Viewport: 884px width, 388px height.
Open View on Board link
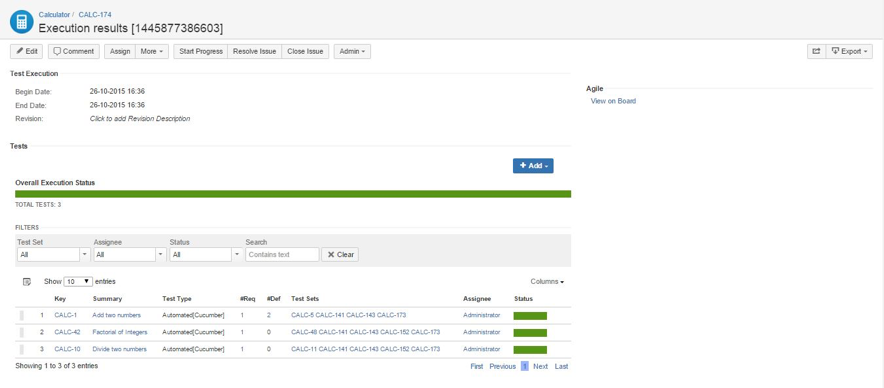pos(613,101)
